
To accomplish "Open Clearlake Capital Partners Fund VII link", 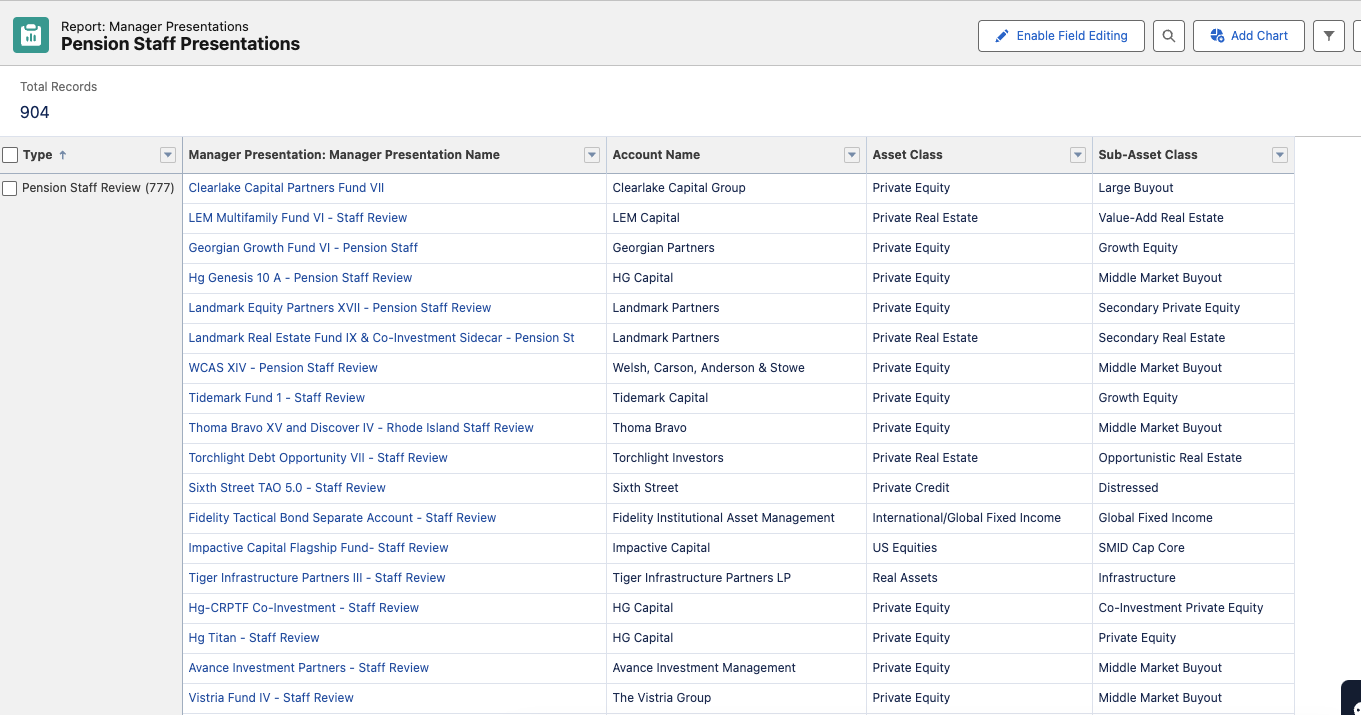I will click(x=286, y=188).
